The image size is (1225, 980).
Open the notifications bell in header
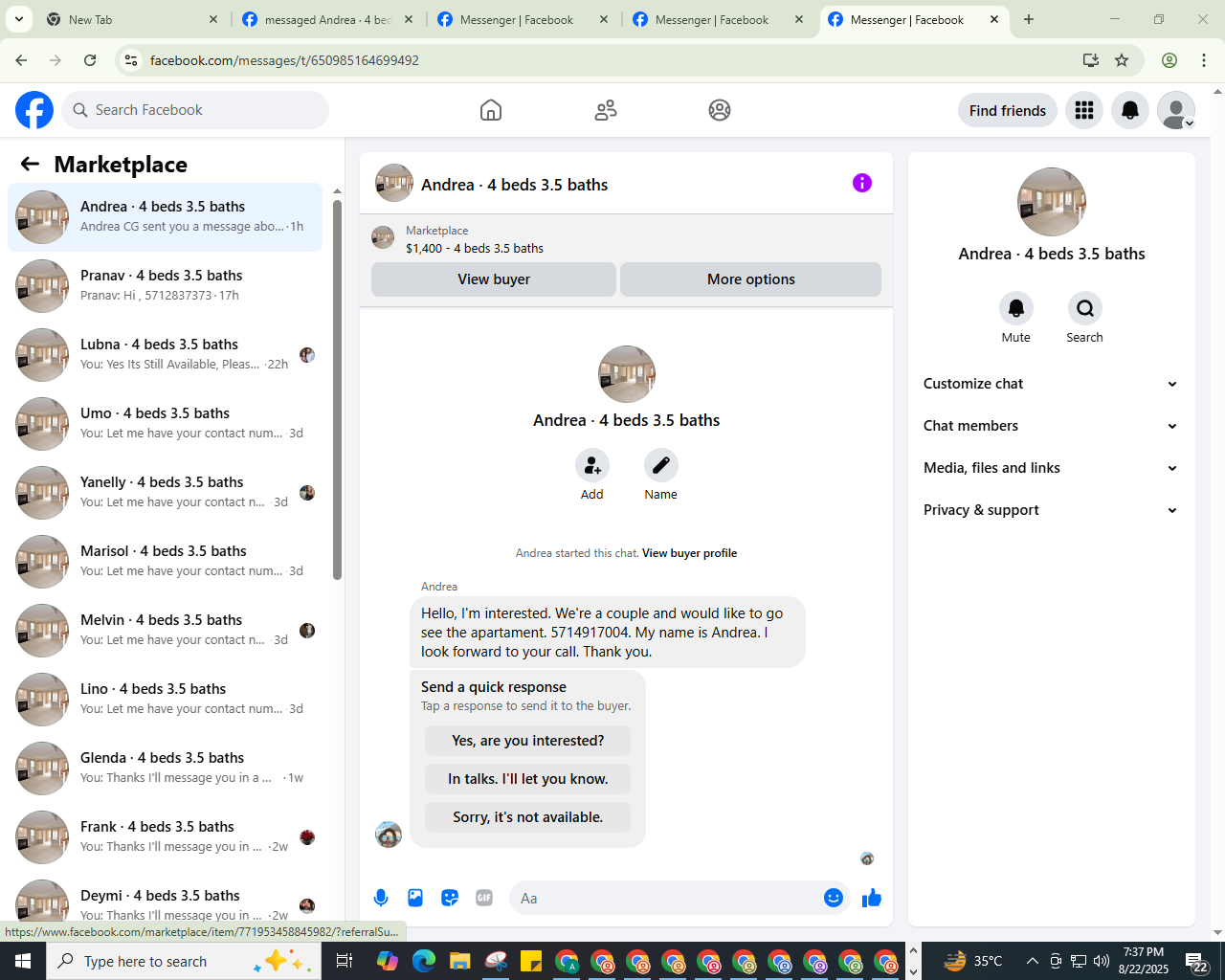point(1130,110)
